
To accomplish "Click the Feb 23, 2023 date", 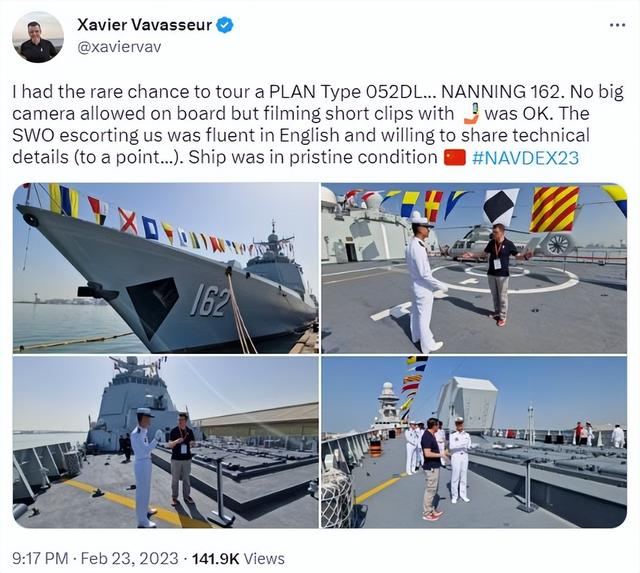I will tap(129, 558).
